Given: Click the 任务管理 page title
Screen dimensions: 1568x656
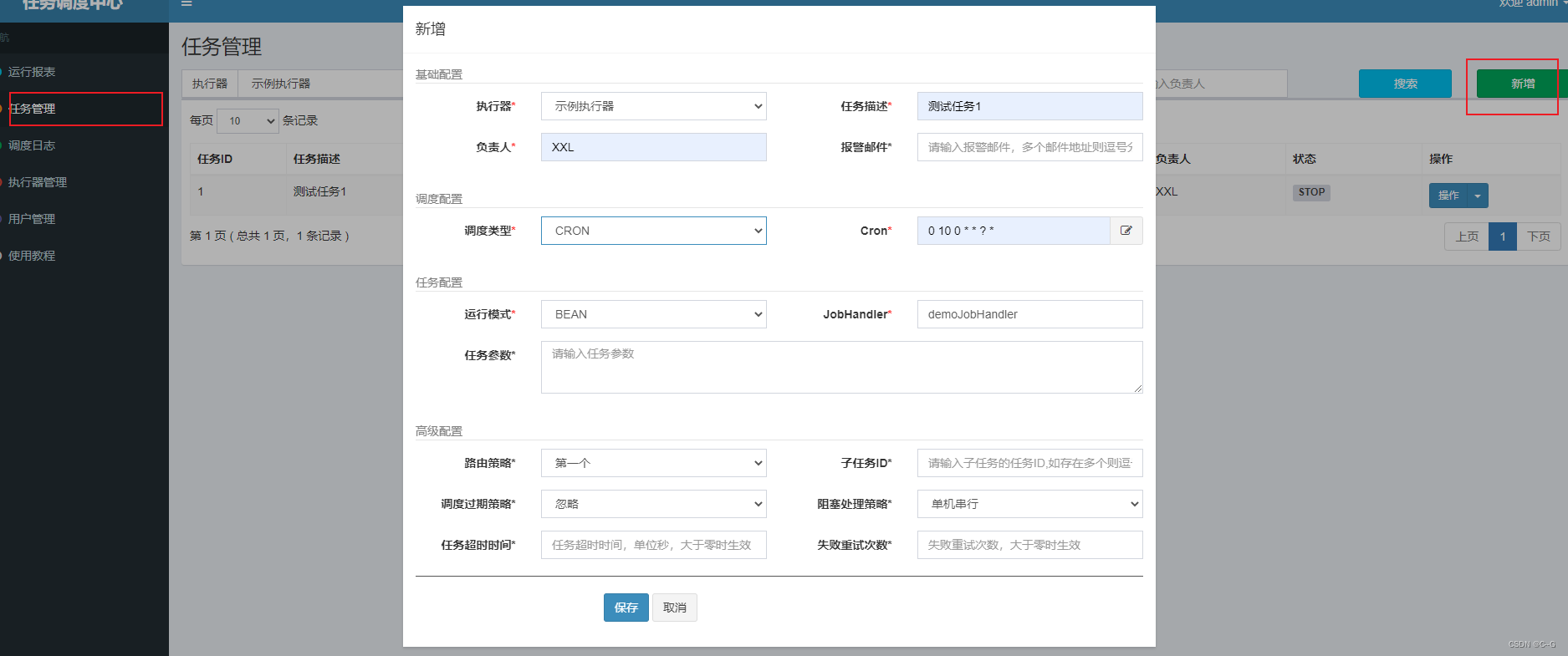Looking at the screenshot, I should (x=222, y=47).
